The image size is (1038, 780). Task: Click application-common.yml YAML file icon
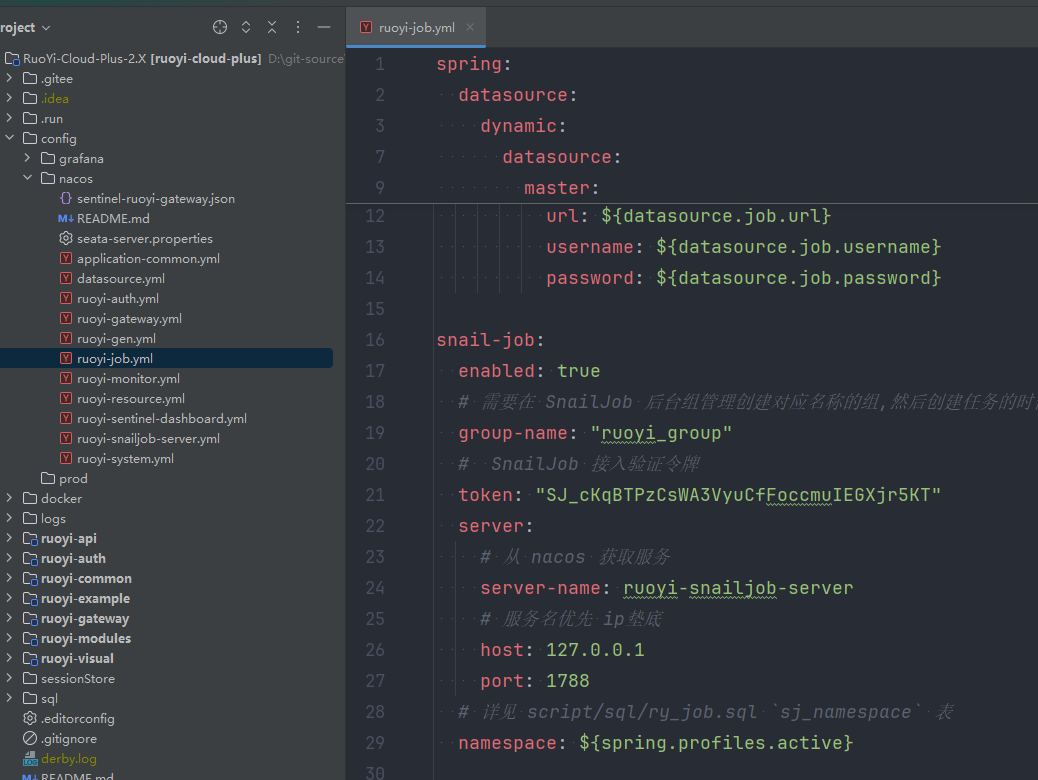tap(66, 258)
